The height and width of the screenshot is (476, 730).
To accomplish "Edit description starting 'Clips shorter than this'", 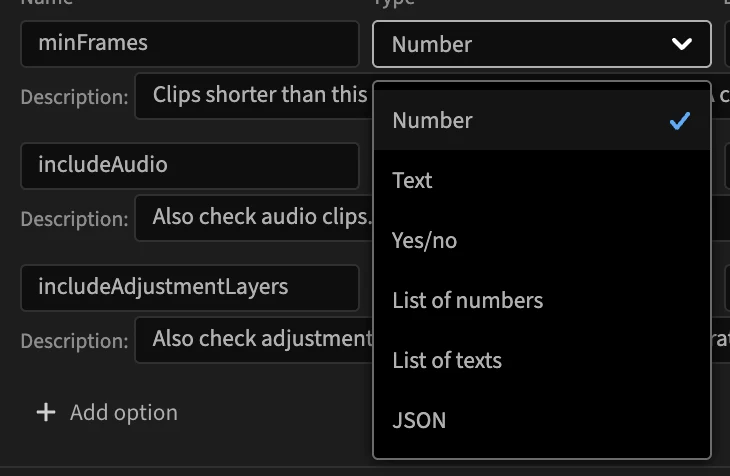I will pos(254,95).
